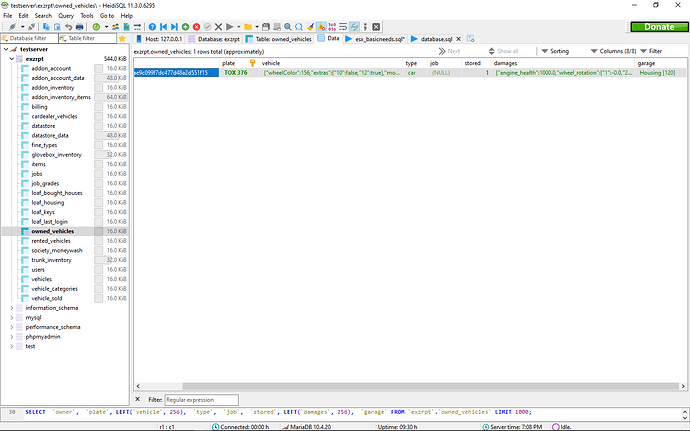
Task: Open the Query menu
Action: tap(66, 16)
